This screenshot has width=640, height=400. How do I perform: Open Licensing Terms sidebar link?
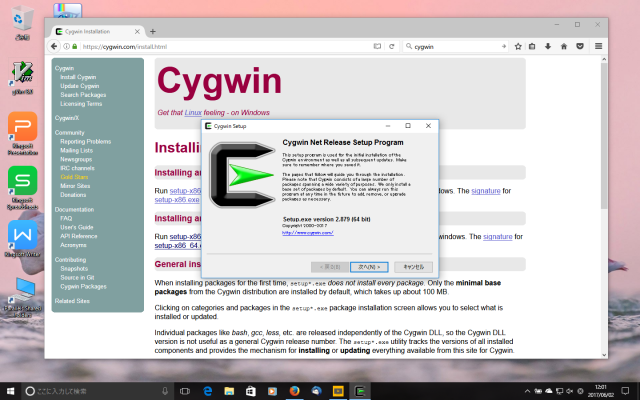[x=81, y=104]
